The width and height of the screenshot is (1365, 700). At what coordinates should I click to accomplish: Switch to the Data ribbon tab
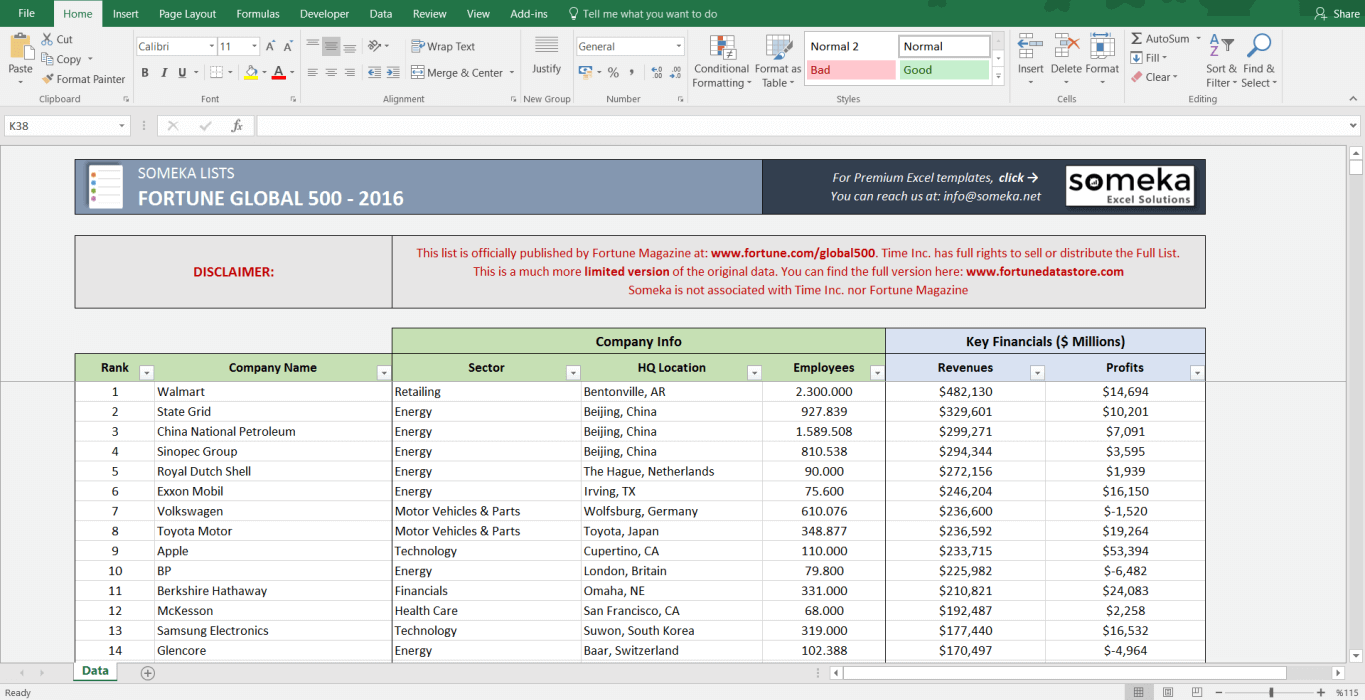tap(380, 14)
